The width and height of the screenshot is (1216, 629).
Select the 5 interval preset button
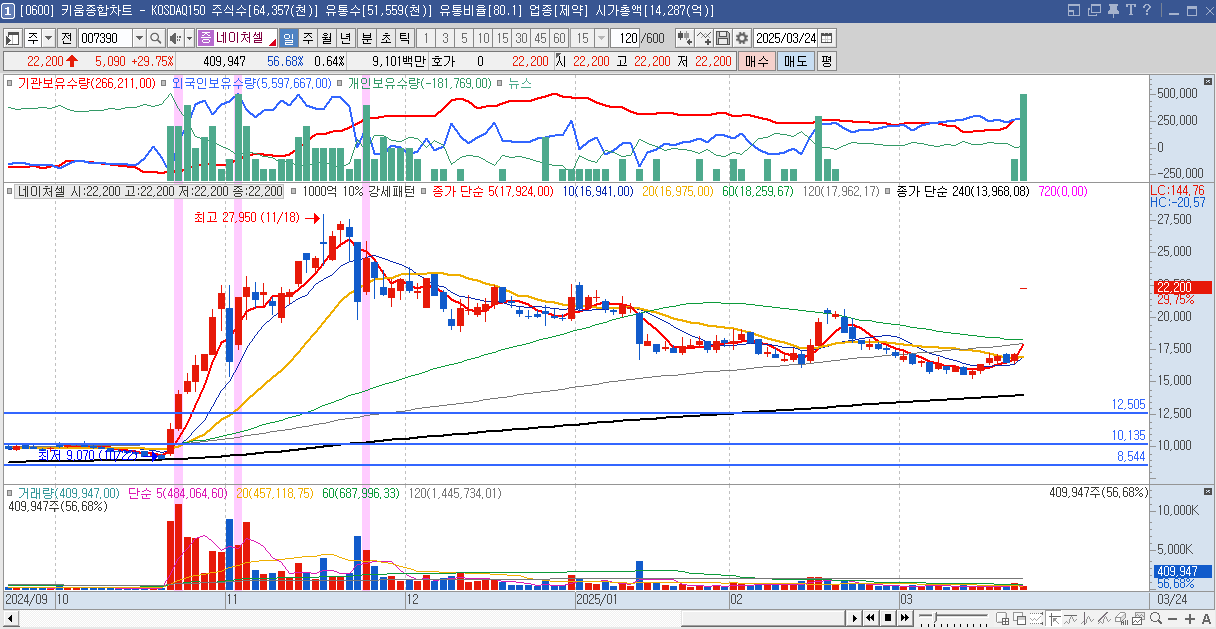coord(464,38)
